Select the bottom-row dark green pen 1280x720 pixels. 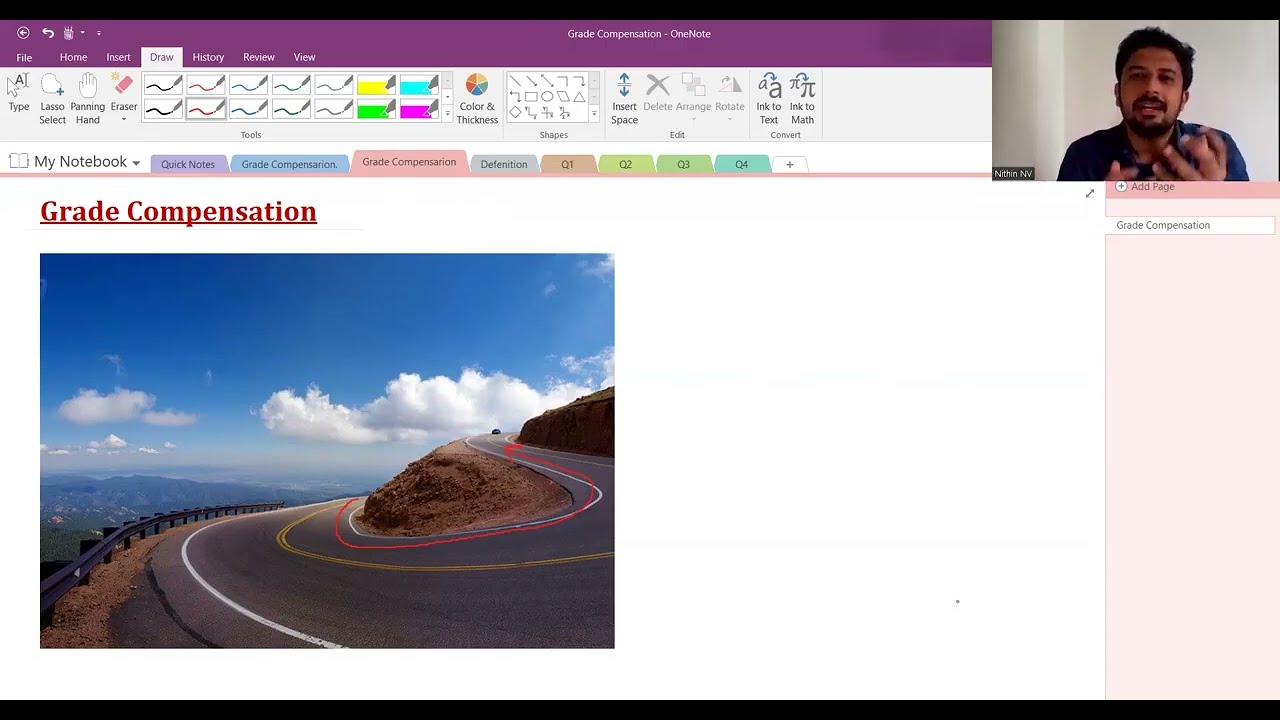(291, 109)
